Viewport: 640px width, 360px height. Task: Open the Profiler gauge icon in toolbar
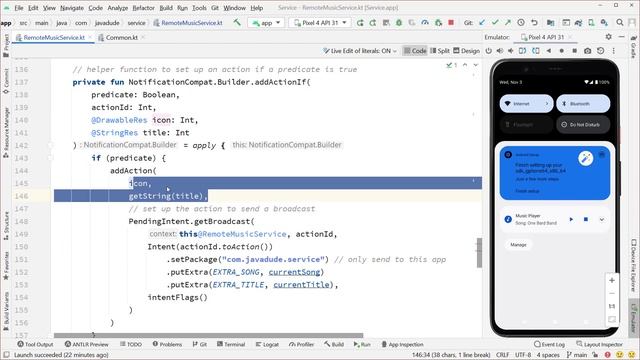coord(425,23)
